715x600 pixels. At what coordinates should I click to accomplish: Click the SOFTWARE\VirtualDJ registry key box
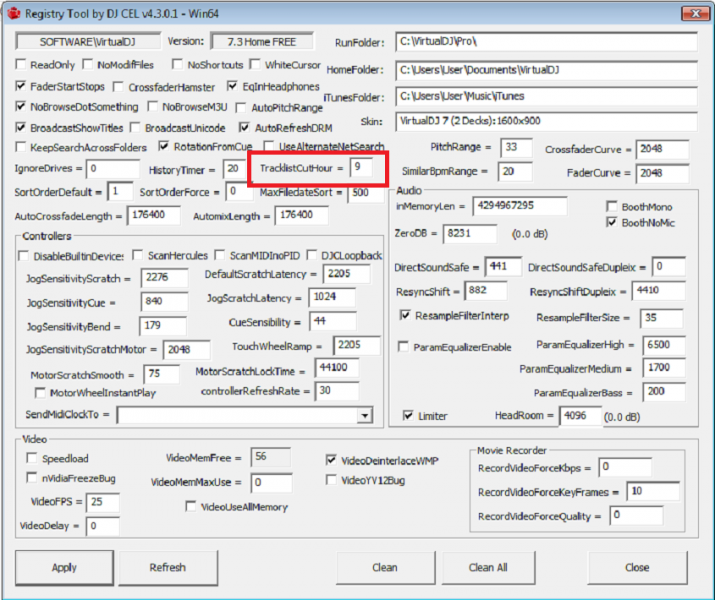pyautogui.click(x=88, y=42)
